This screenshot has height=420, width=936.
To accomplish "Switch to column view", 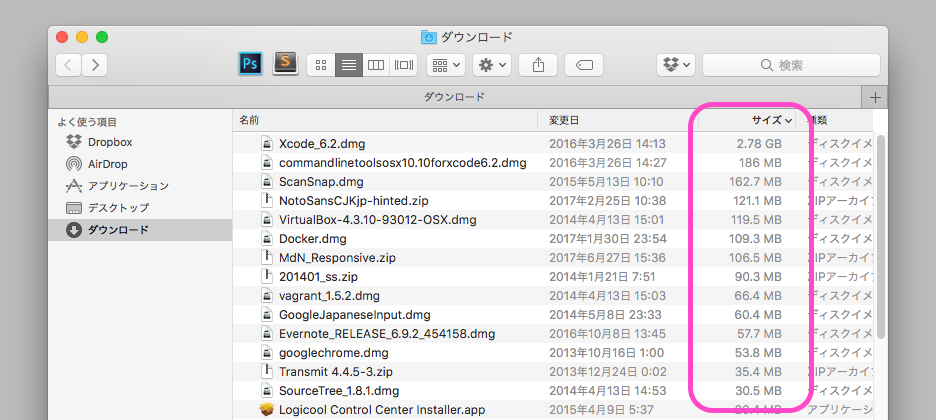I will (x=376, y=65).
